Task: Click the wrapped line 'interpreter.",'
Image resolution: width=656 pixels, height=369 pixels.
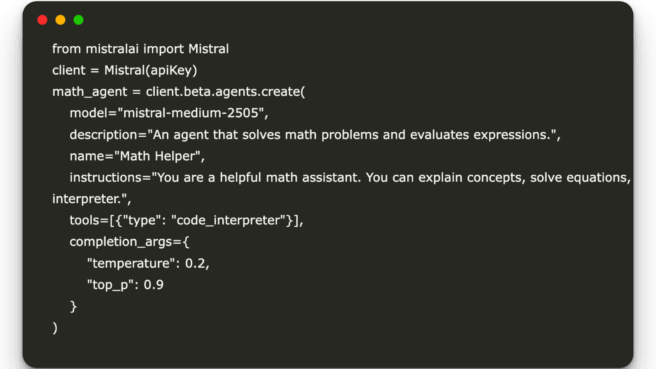Action: 92,199
